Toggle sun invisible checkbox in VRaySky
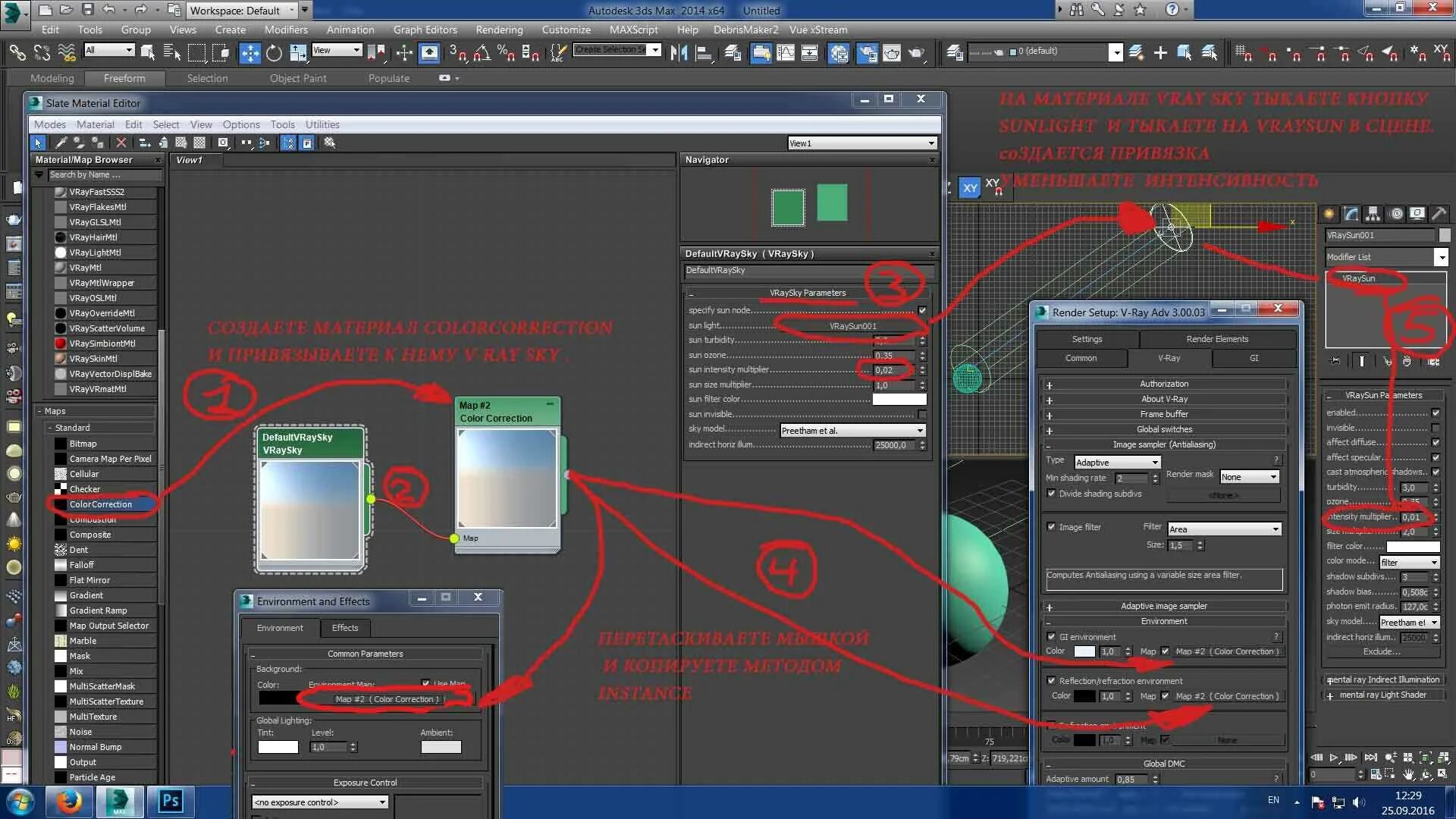Image resolution: width=1456 pixels, height=819 pixels. (922, 414)
